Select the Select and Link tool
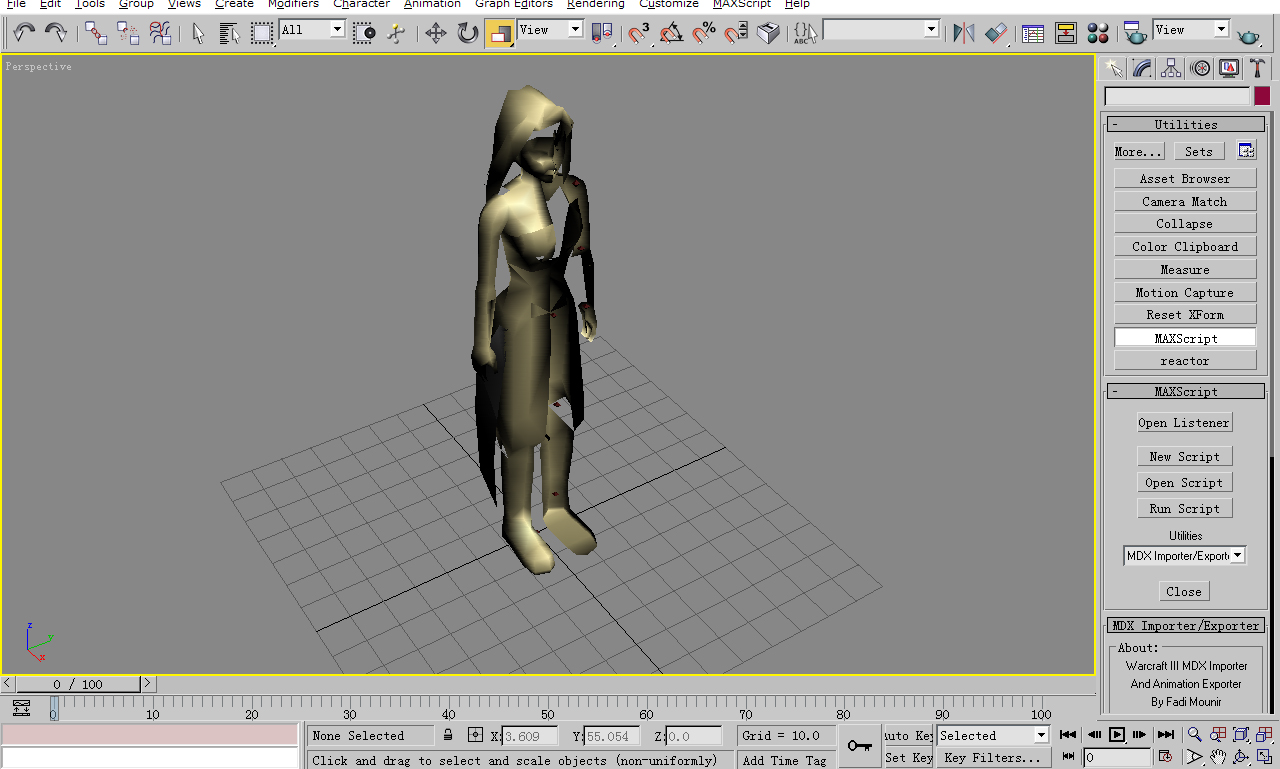Image resolution: width=1280 pixels, height=769 pixels. coord(96,33)
